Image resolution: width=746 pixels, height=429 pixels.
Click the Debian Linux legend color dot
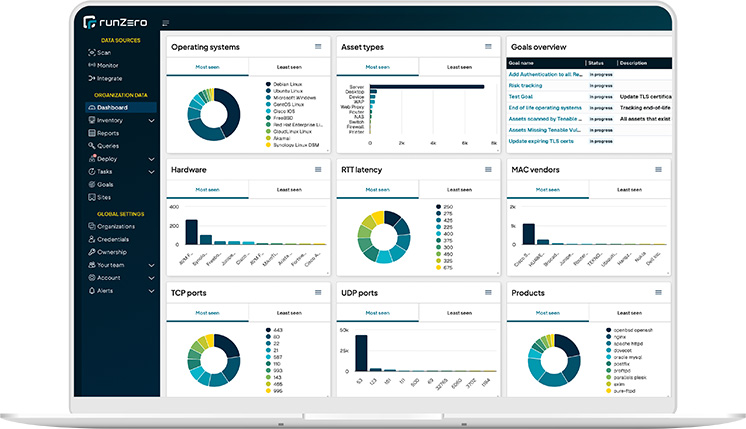pos(268,83)
